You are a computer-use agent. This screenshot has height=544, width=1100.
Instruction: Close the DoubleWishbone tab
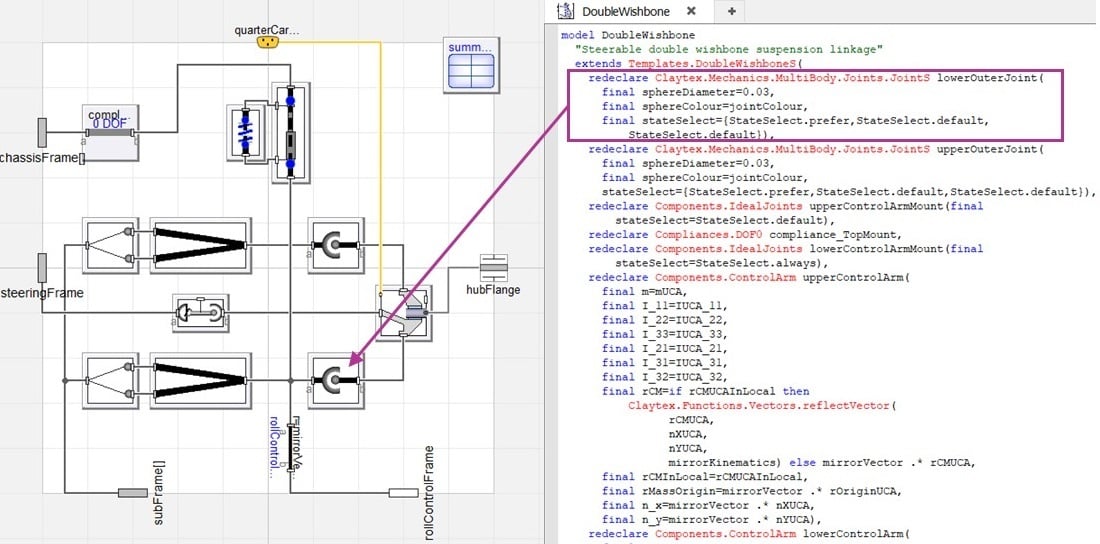[x=691, y=11]
